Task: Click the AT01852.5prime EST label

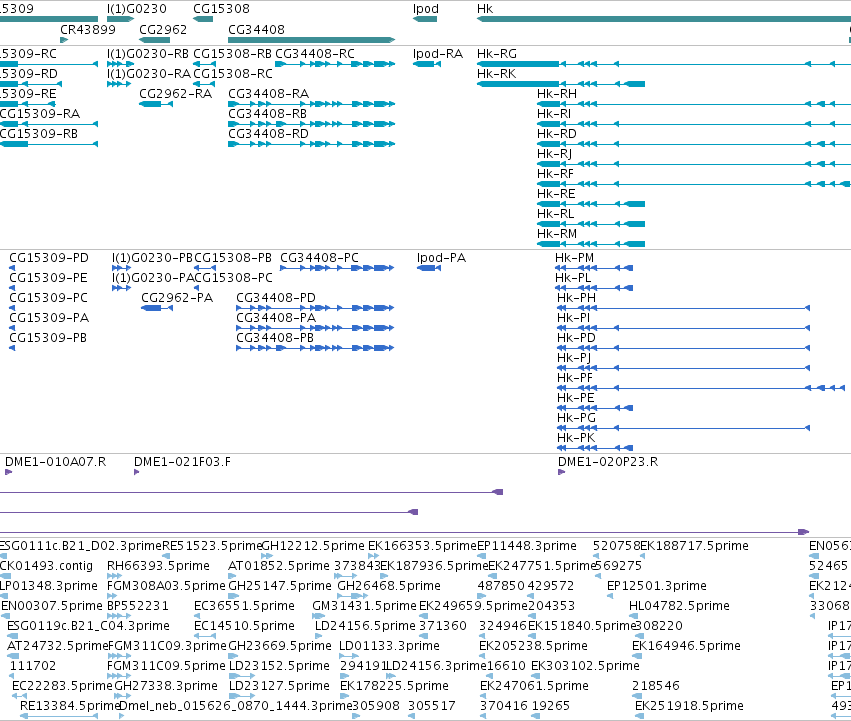Action: [x=279, y=566]
